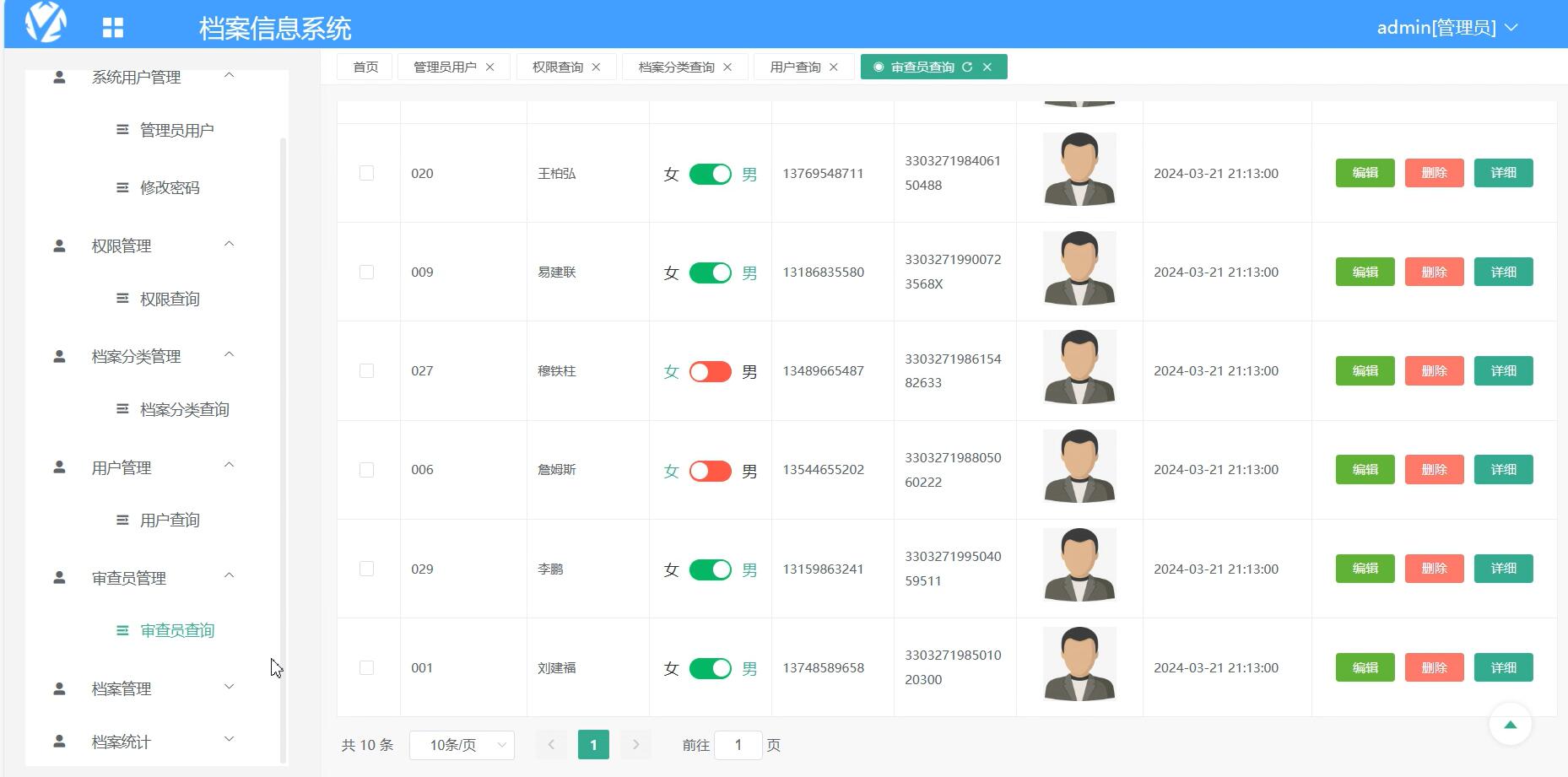Collapse the 审查员管理 menu group
Image resolution: width=1568 pixels, height=777 pixels.
(x=229, y=576)
